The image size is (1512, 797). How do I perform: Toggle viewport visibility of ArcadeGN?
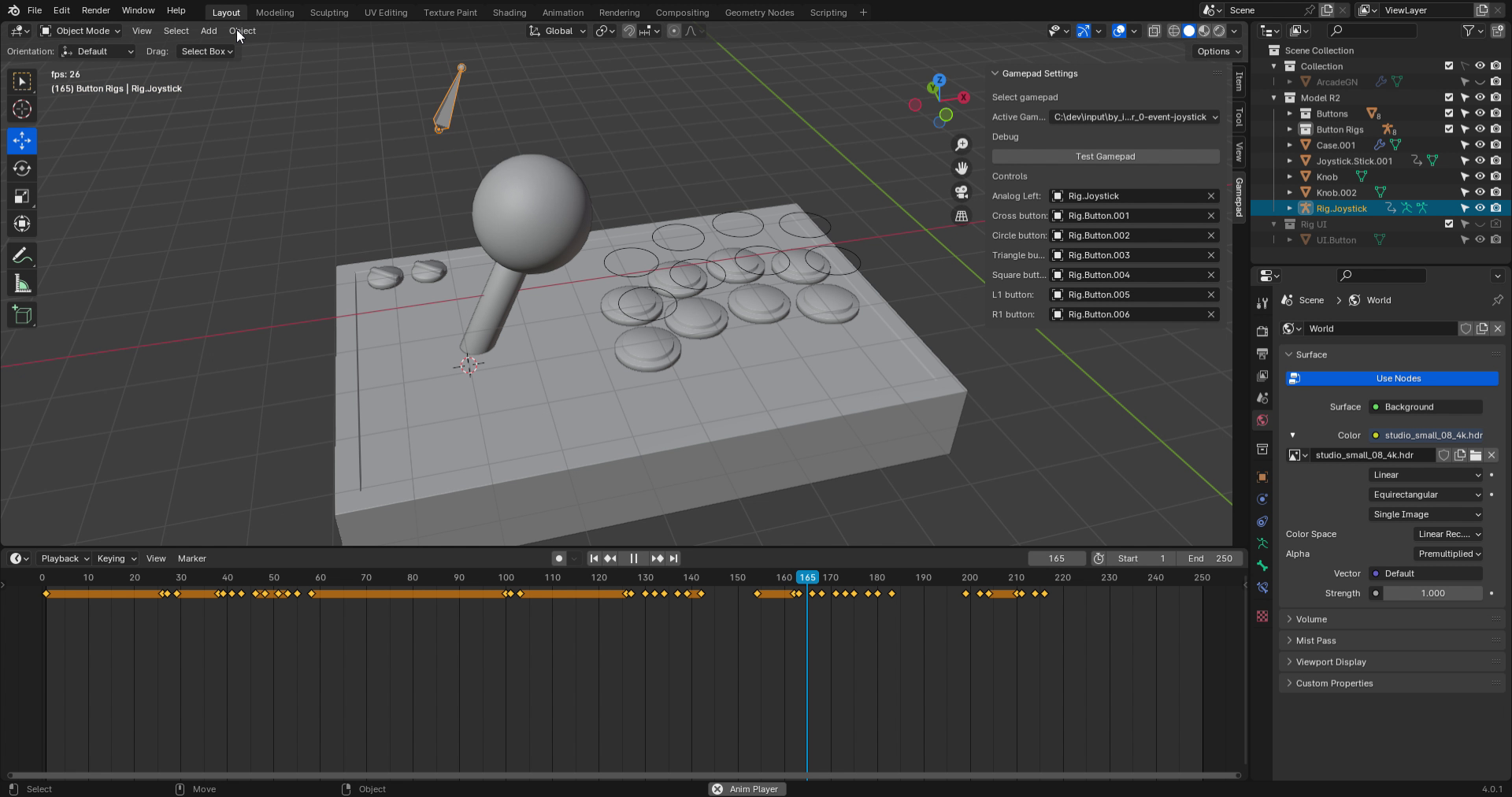[x=1480, y=82]
